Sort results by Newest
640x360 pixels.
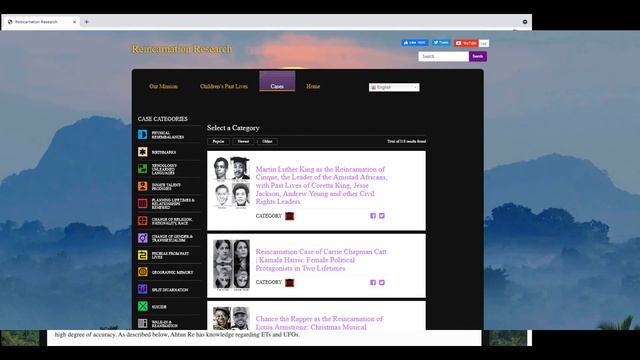(x=243, y=141)
